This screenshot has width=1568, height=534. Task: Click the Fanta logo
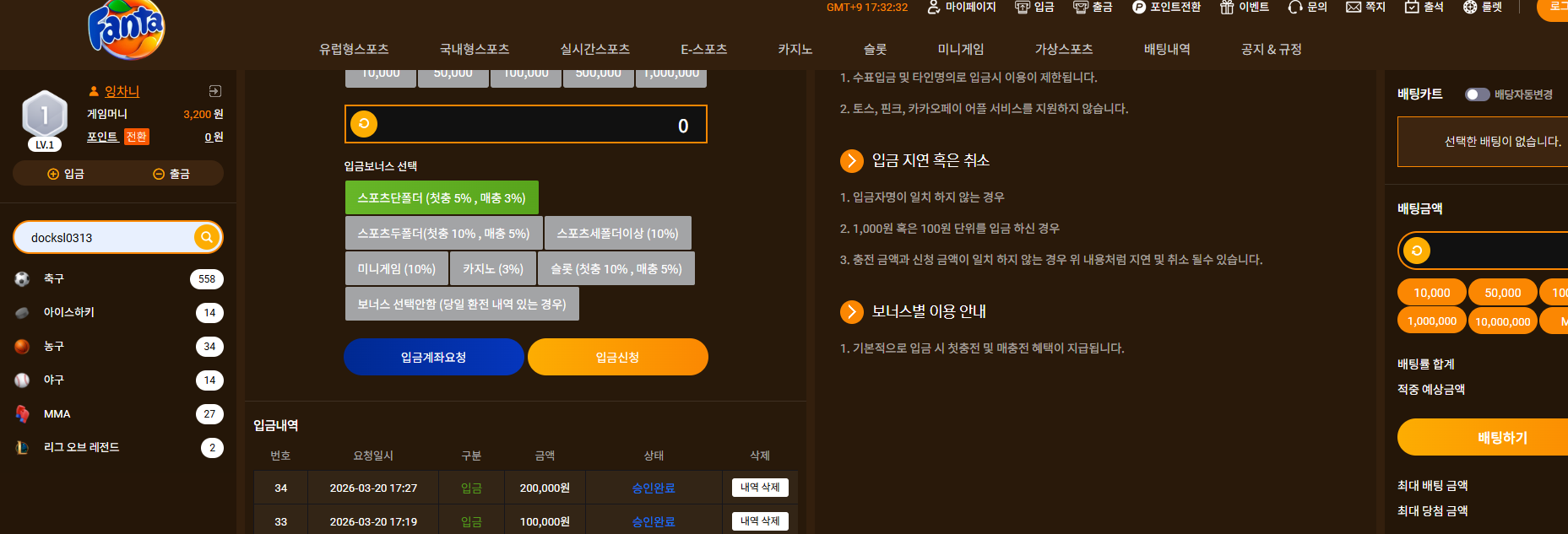pyautogui.click(x=126, y=30)
